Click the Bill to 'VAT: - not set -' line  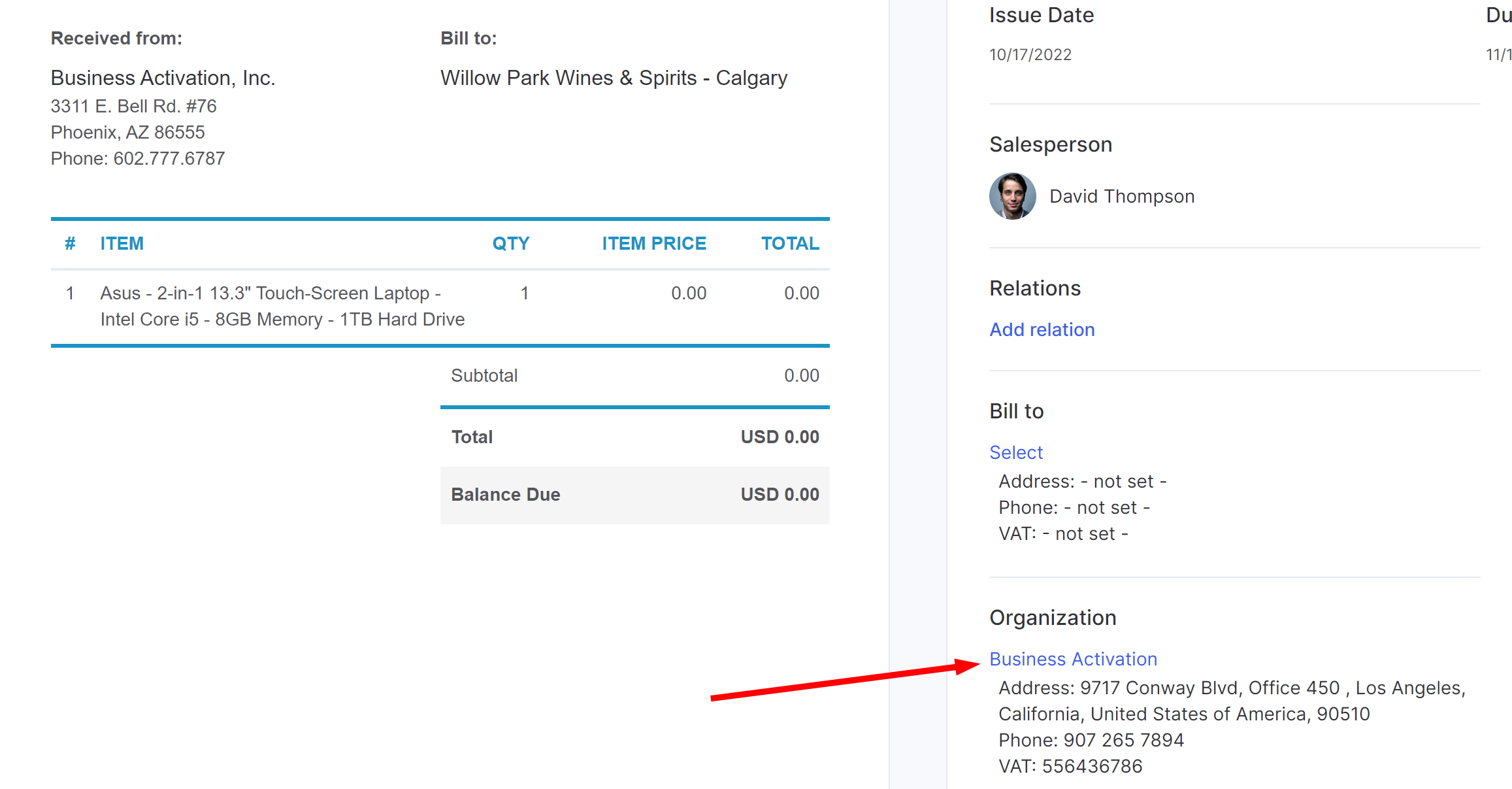point(1063,533)
